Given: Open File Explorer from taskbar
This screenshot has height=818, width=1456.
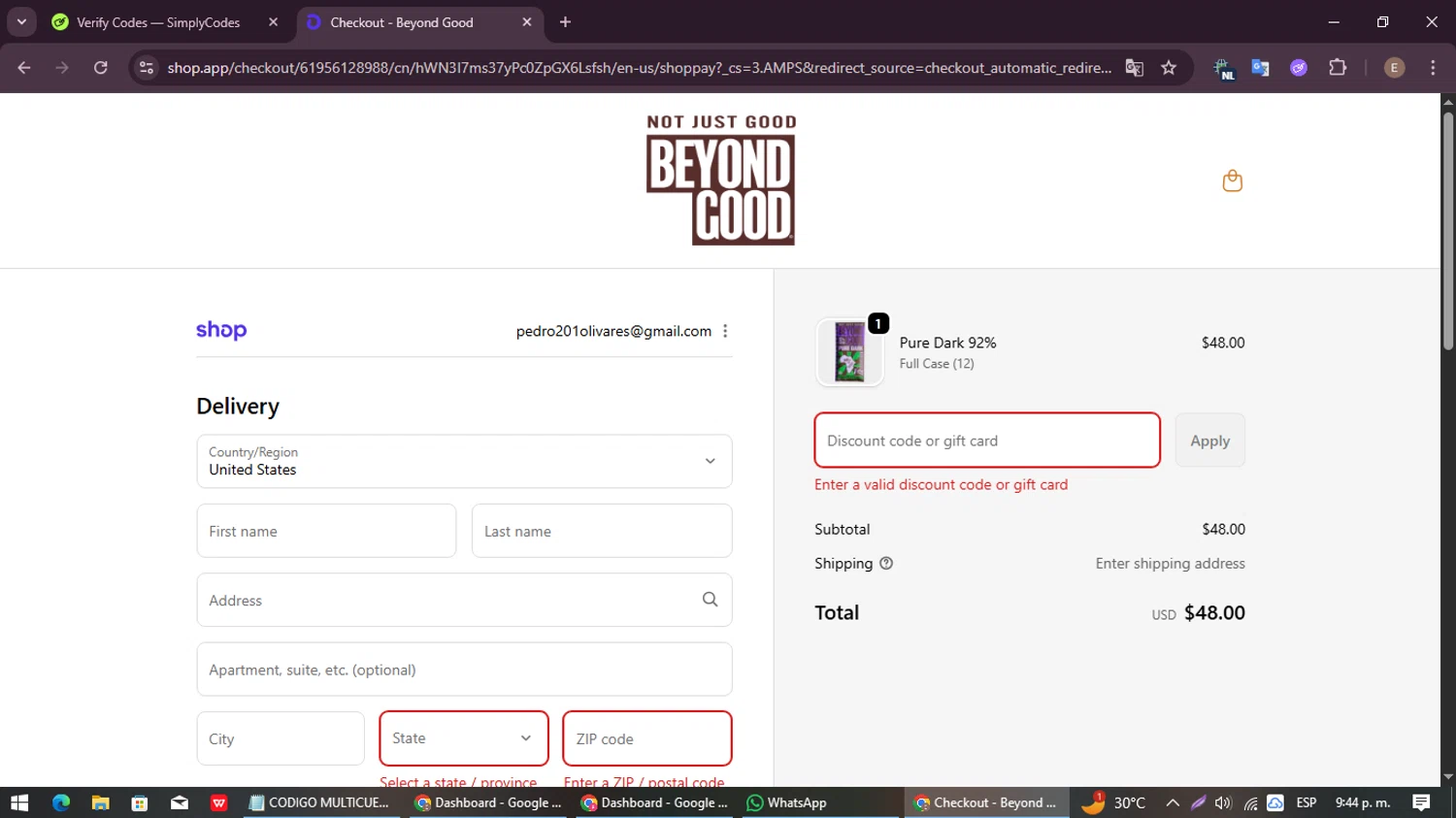Looking at the screenshot, I should point(100,802).
